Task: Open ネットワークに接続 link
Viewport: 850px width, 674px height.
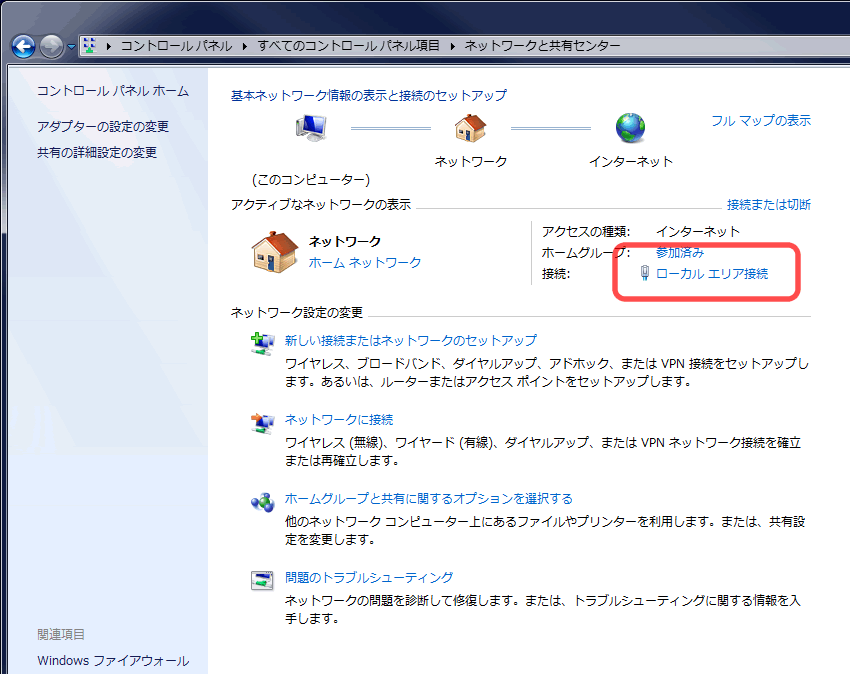Action: (x=339, y=420)
